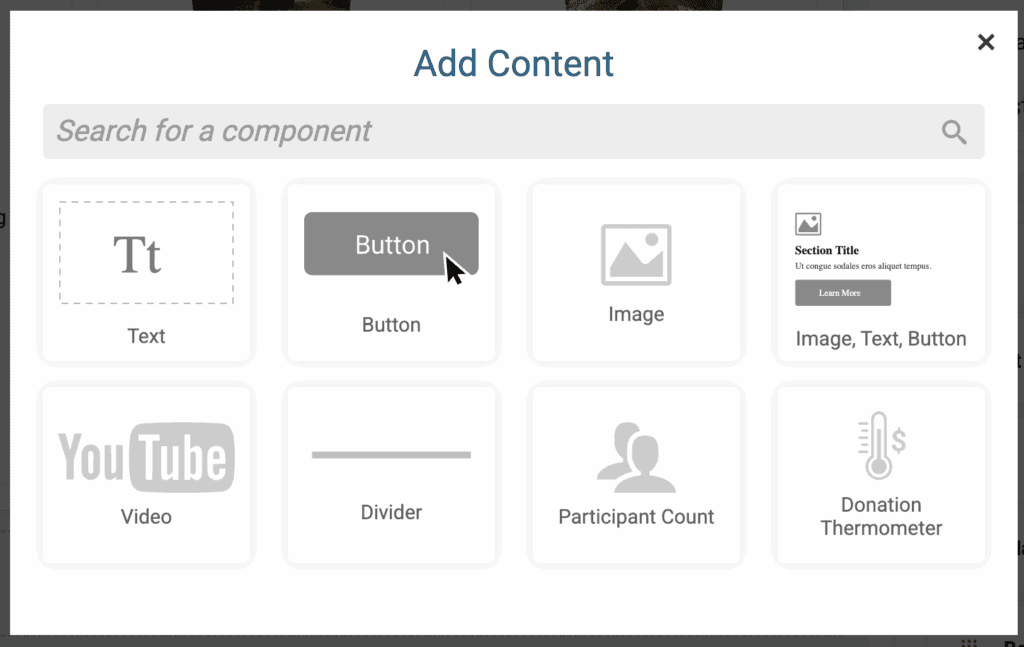Add the Divider label component
This screenshot has width=1024, height=647.
pos(391,512)
